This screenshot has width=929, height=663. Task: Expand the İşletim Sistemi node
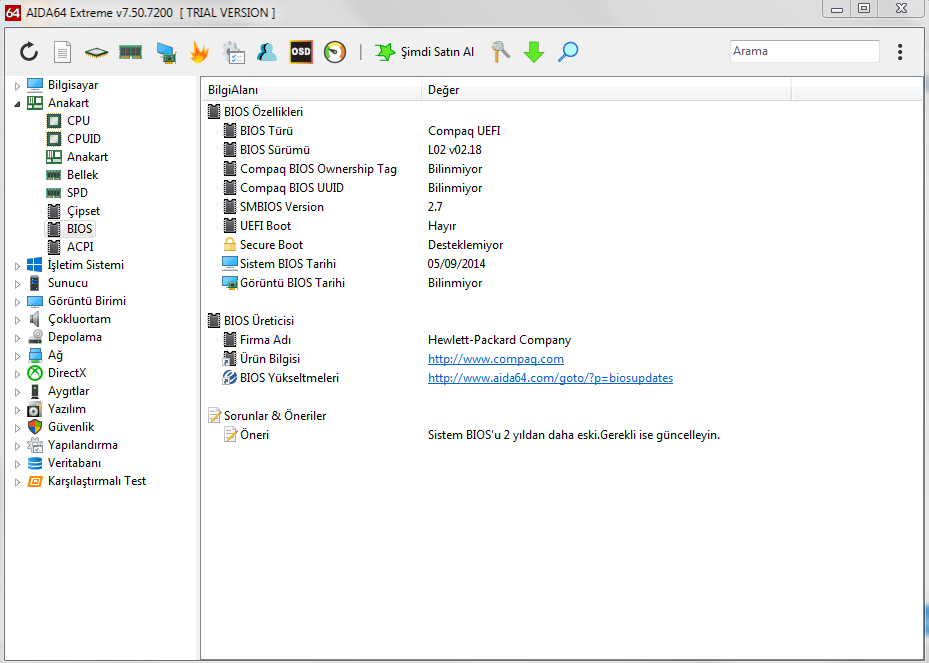17,266
